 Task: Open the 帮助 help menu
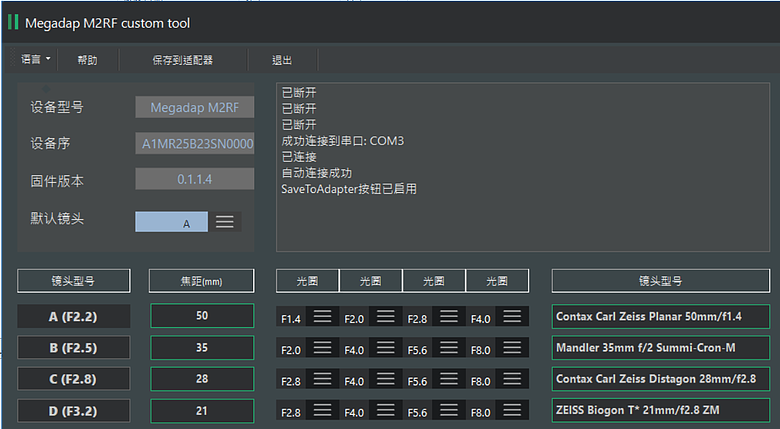87,60
